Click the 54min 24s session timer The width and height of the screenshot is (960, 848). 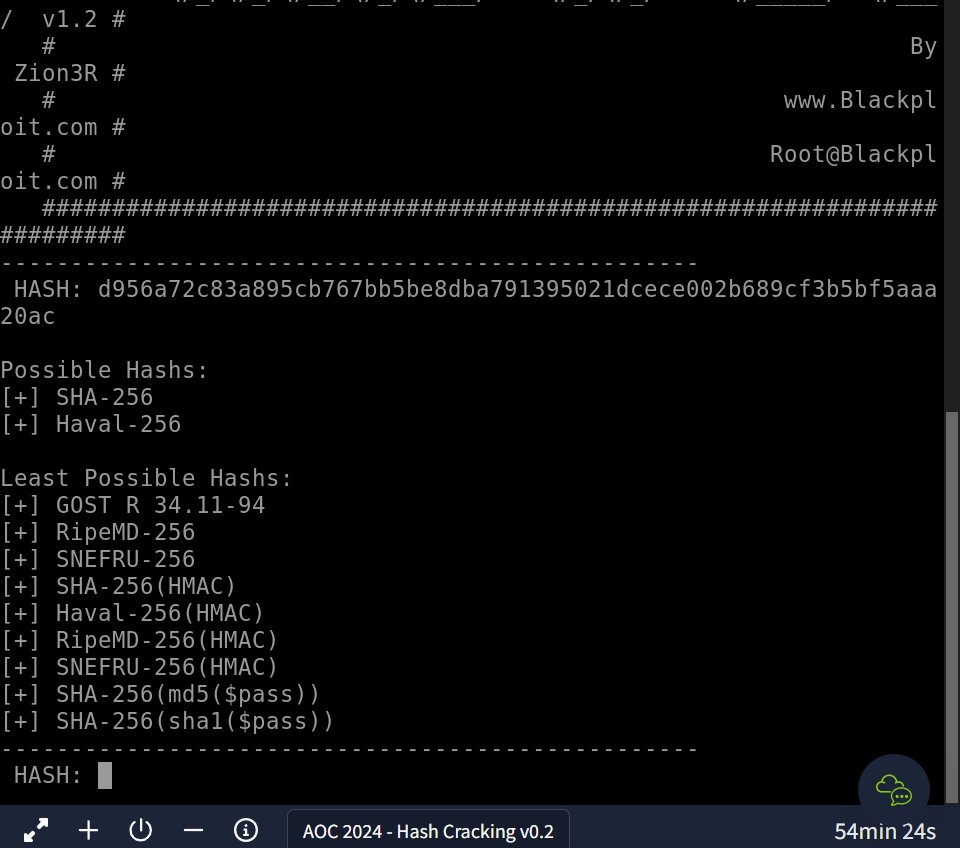click(884, 830)
